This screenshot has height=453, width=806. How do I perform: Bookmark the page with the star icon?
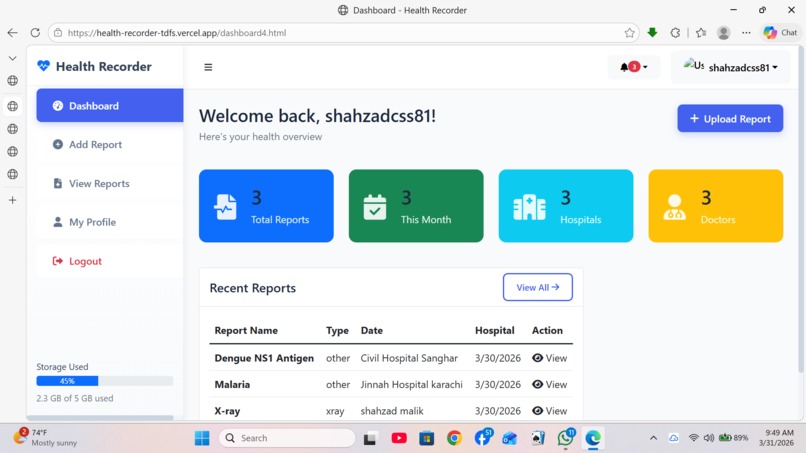pos(629,33)
